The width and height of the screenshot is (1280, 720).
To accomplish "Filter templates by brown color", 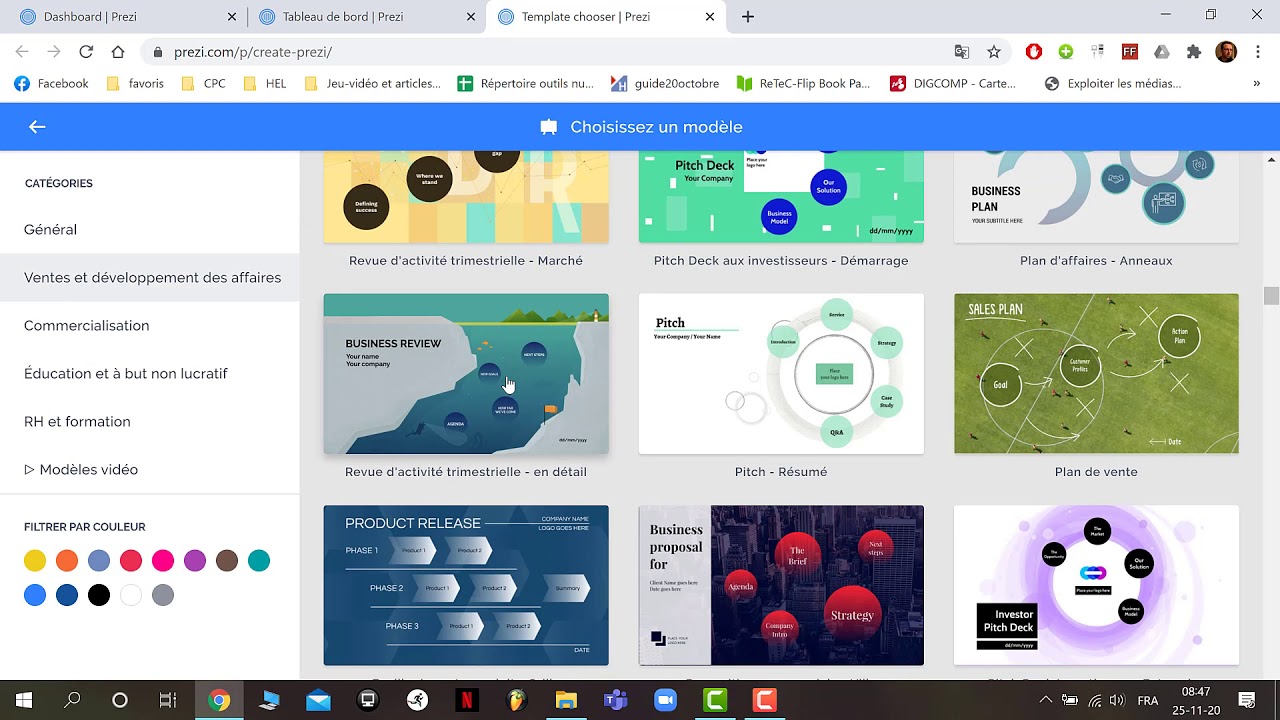I will (x=227, y=561).
